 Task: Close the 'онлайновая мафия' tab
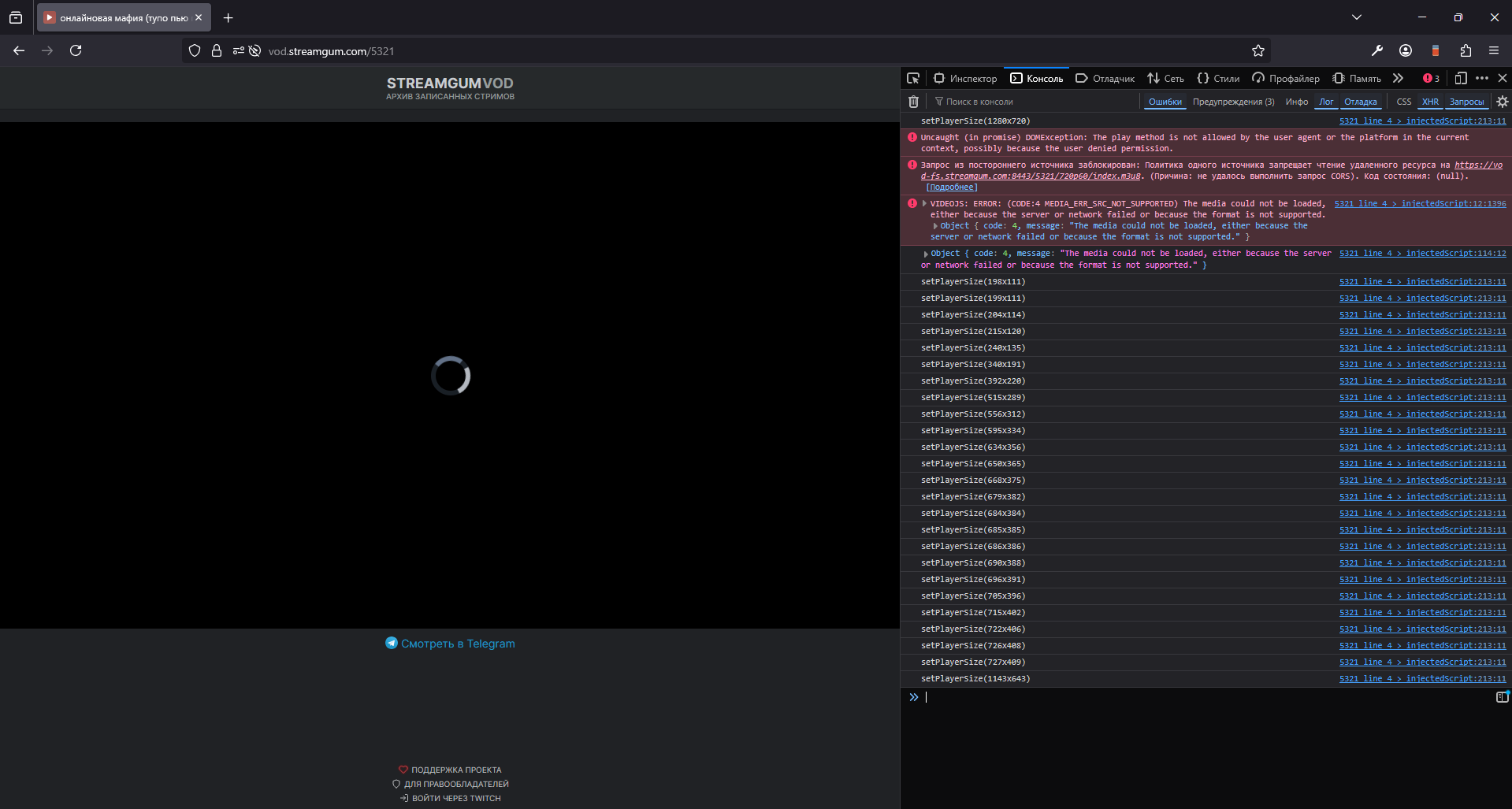point(199,17)
